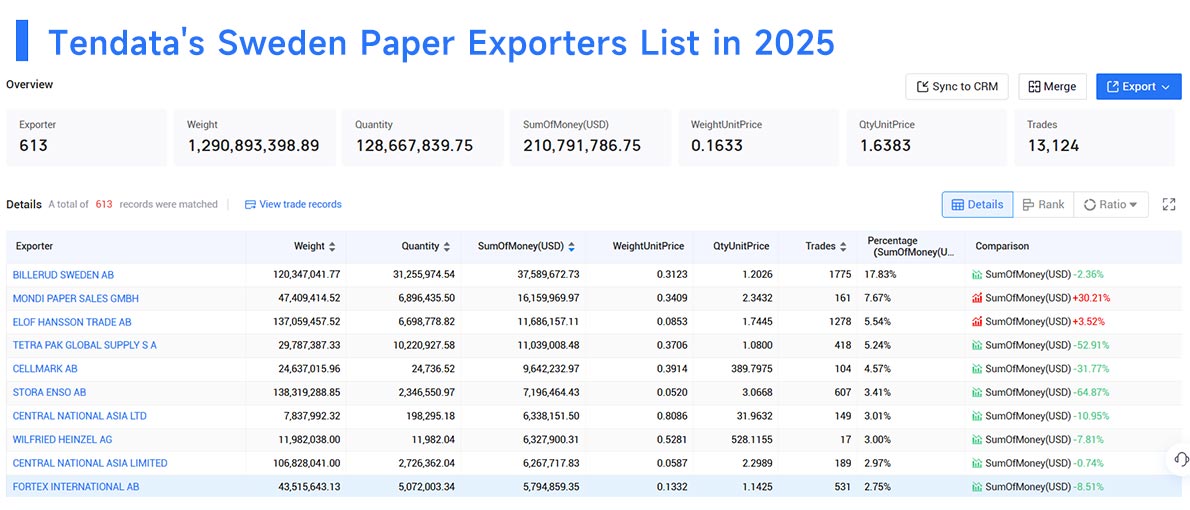Click STORA ENSO's weight value 138,319,288.85
Viewport: 1190px width, 510px height.
pos(307,392)
